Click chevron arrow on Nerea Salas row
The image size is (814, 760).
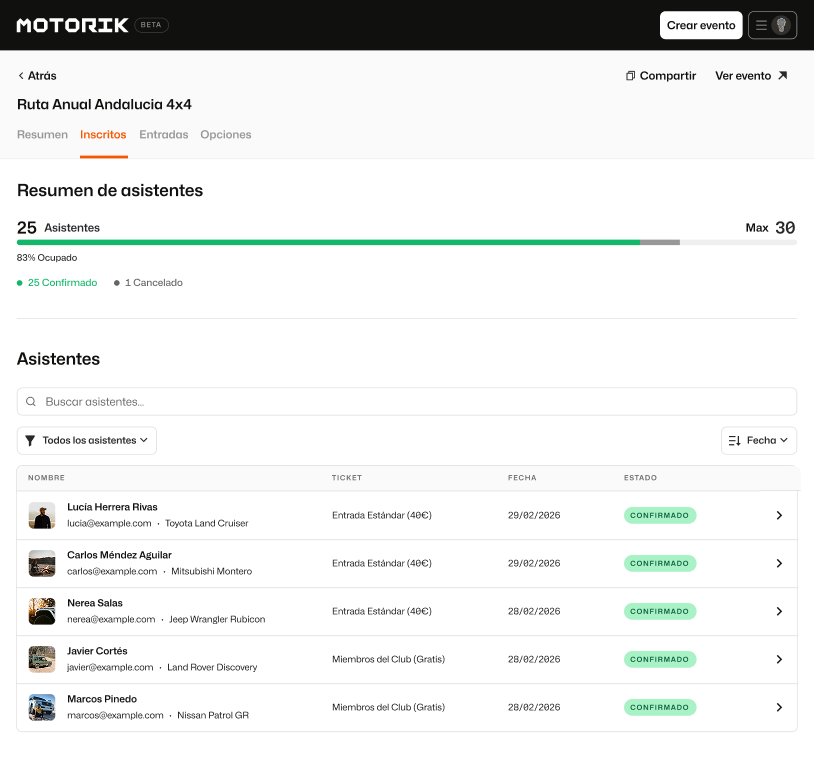(x=779, y=611)
